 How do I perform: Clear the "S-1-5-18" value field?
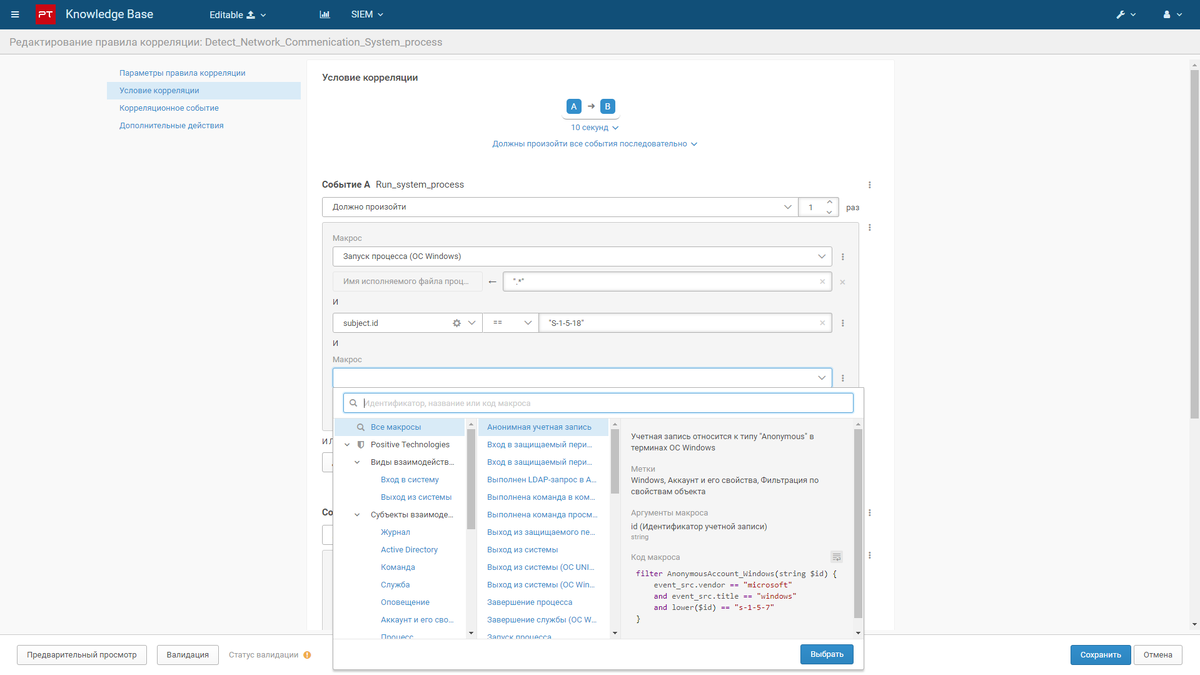[822, 323]
